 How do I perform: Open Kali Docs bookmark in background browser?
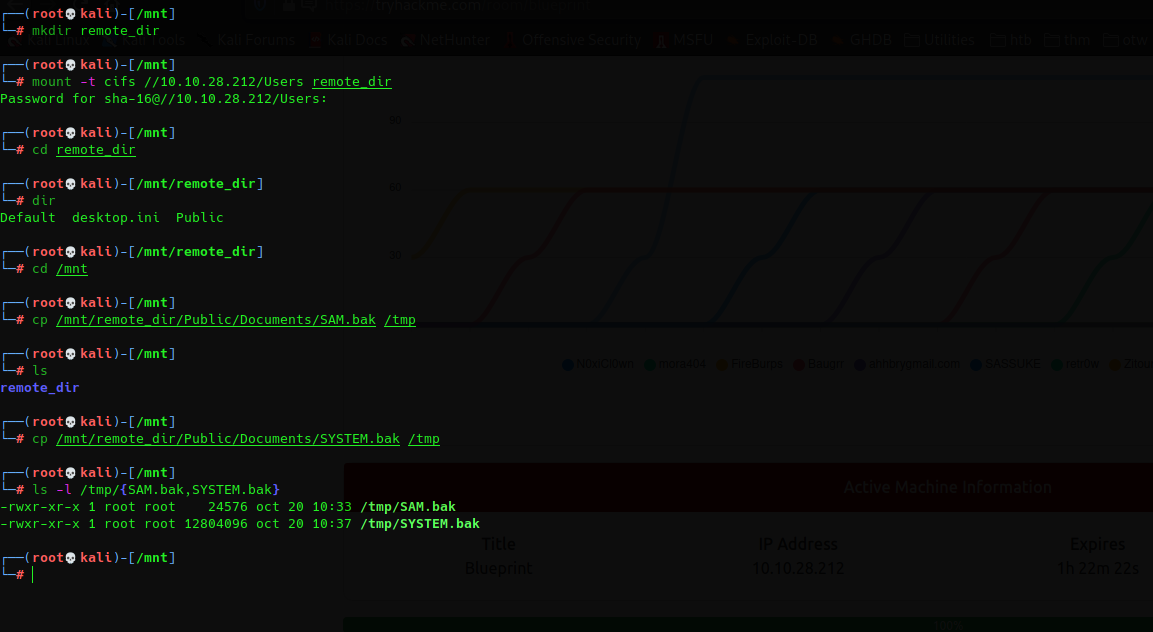349,40
